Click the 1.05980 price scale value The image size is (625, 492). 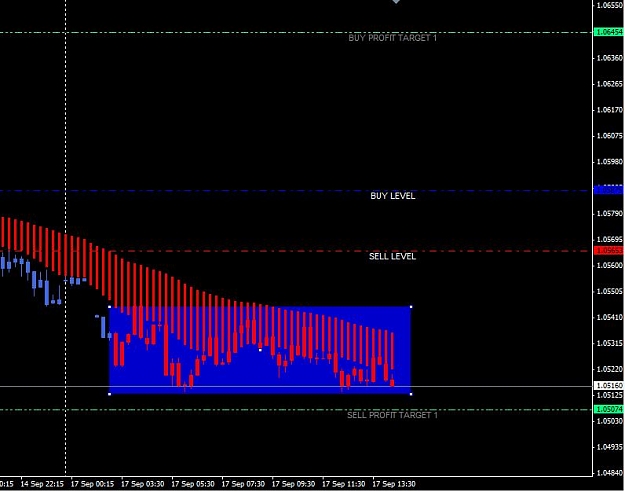[x=609, y=162]
